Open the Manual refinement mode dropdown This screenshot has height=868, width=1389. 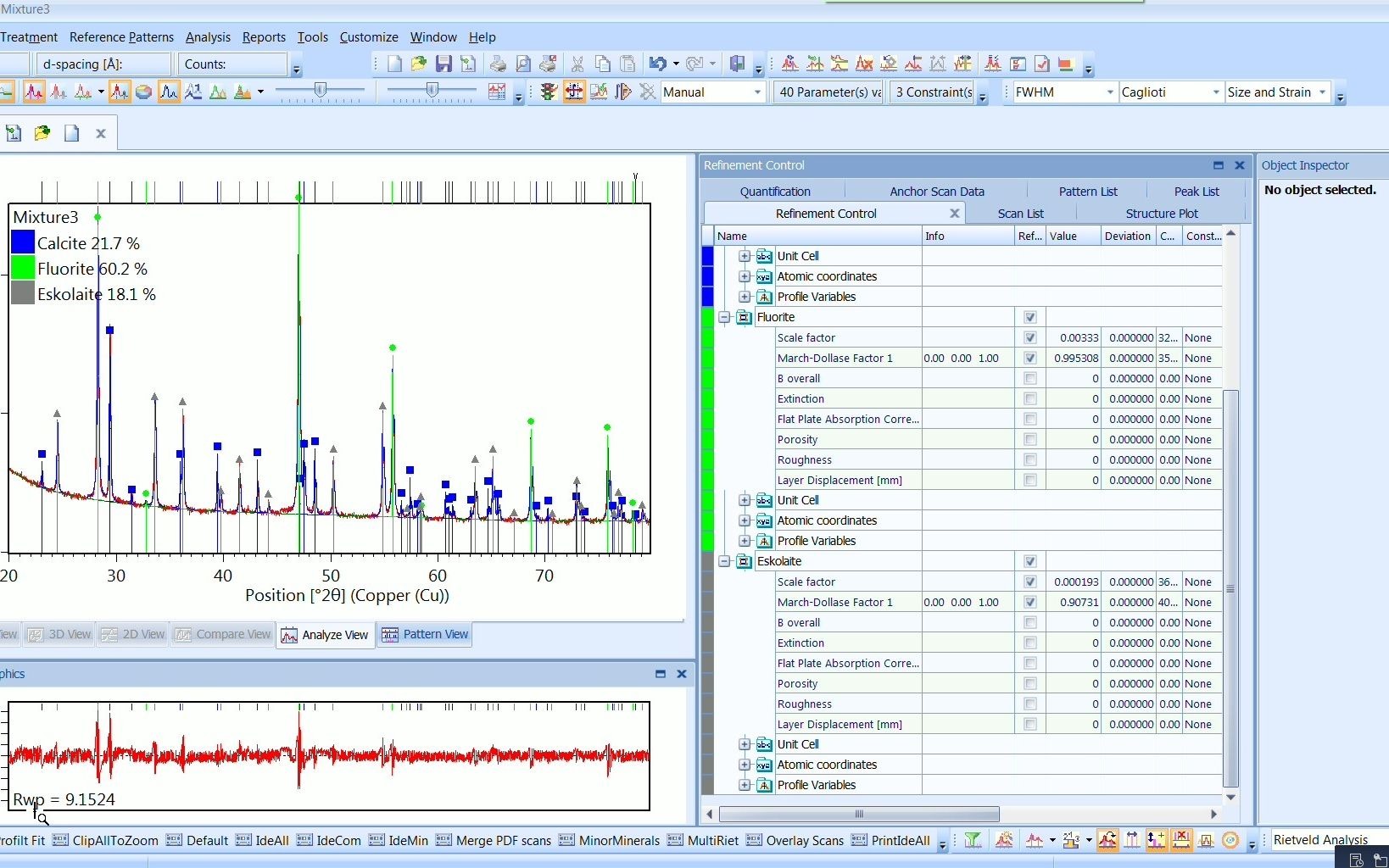click(757, 92)
